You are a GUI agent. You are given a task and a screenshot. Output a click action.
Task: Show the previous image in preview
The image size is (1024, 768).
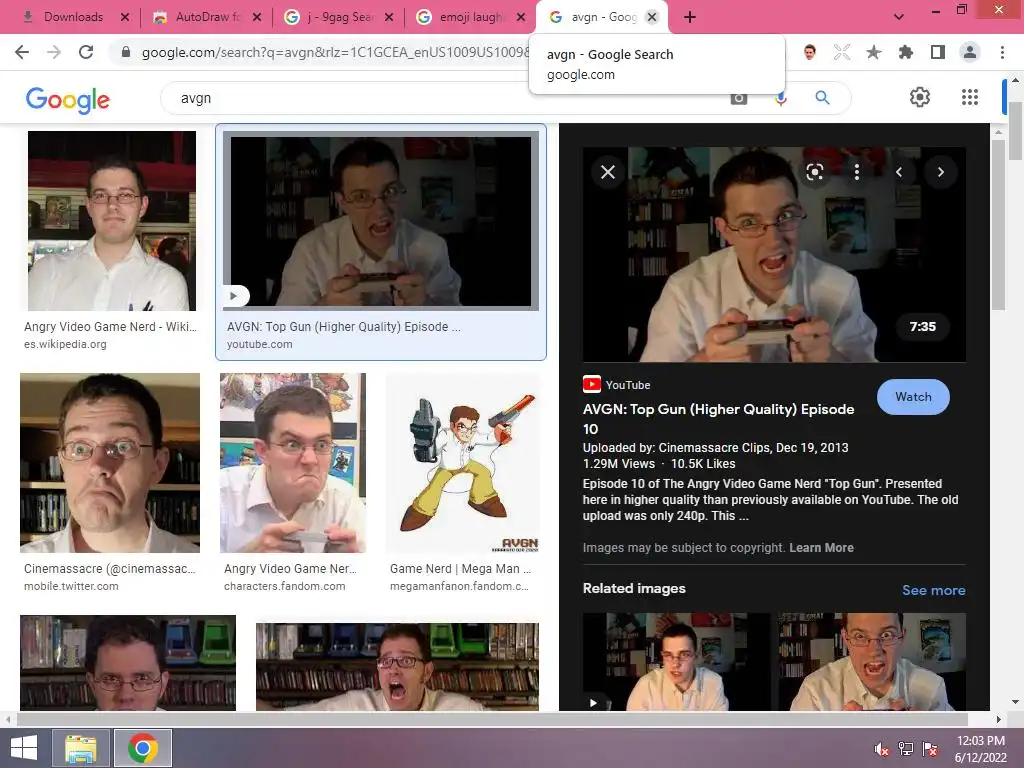click(899, 172)
